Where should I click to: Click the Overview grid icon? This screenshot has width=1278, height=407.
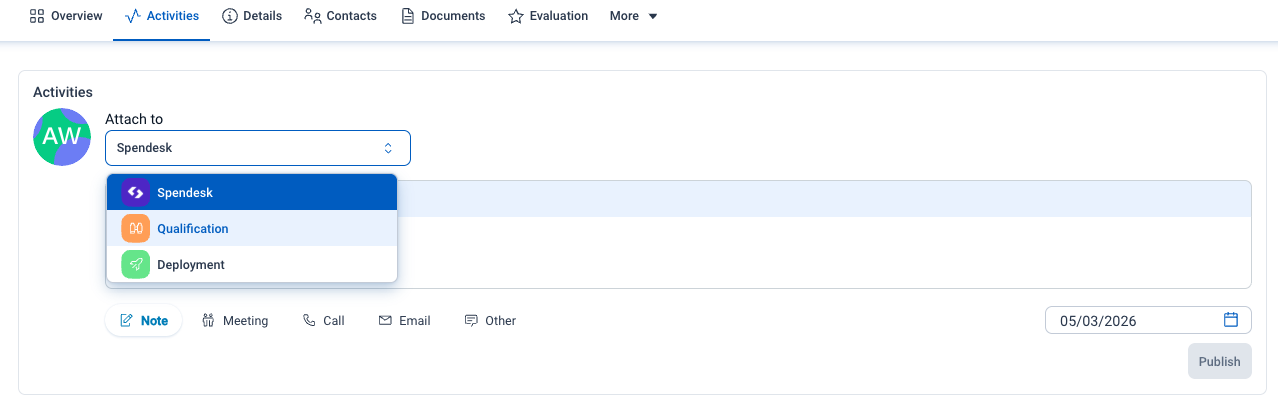pos(37,16)
